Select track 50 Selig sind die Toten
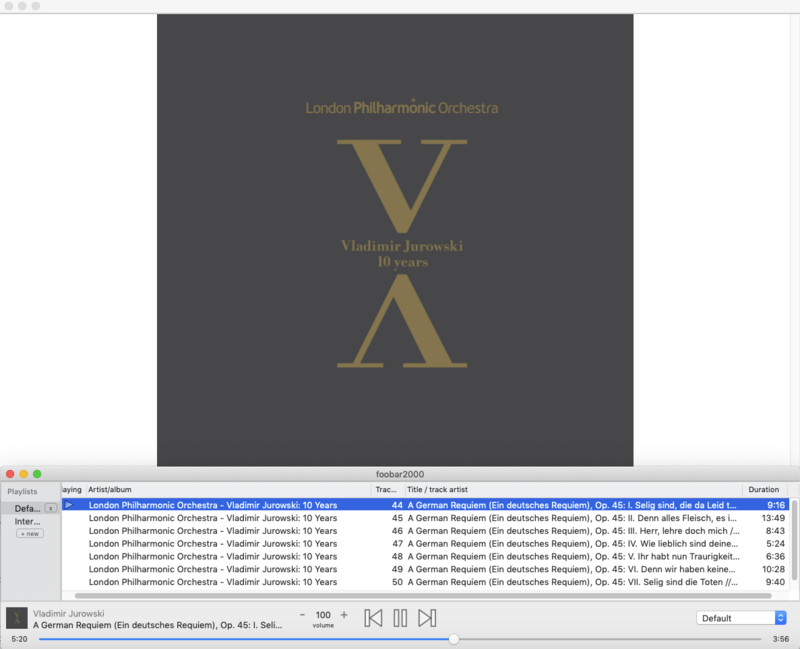 (426, 582)
